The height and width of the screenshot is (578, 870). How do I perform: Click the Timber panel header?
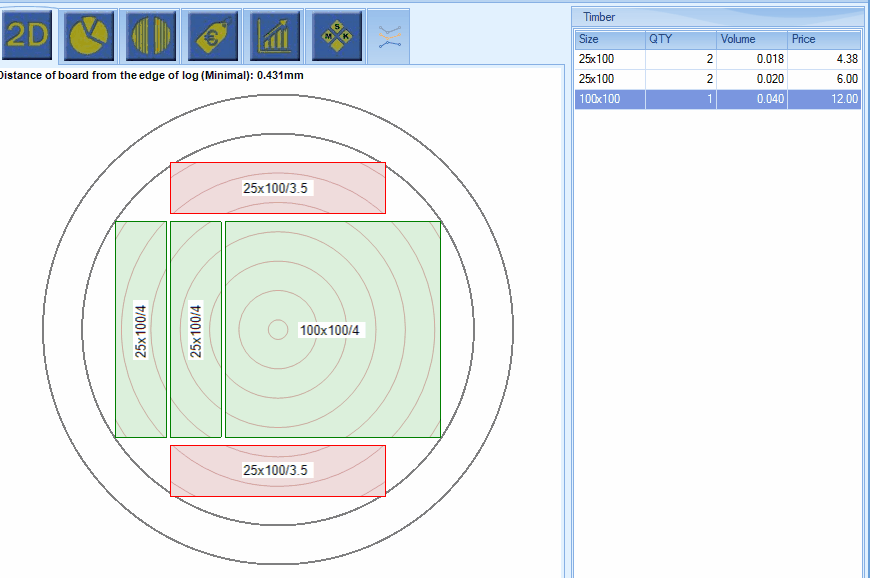(717, 17)
